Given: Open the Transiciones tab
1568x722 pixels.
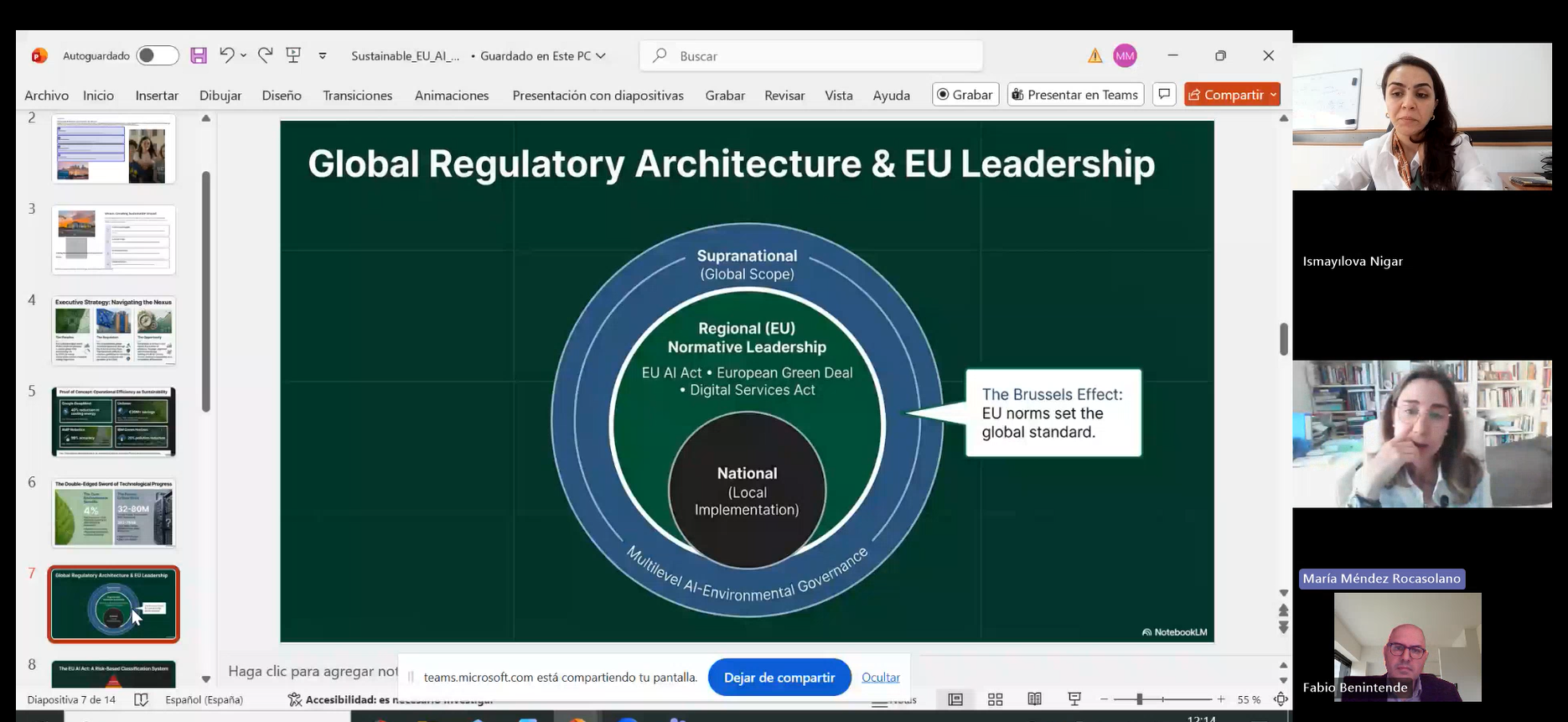Looking at the screenshot, I should (x=357, y=96).
